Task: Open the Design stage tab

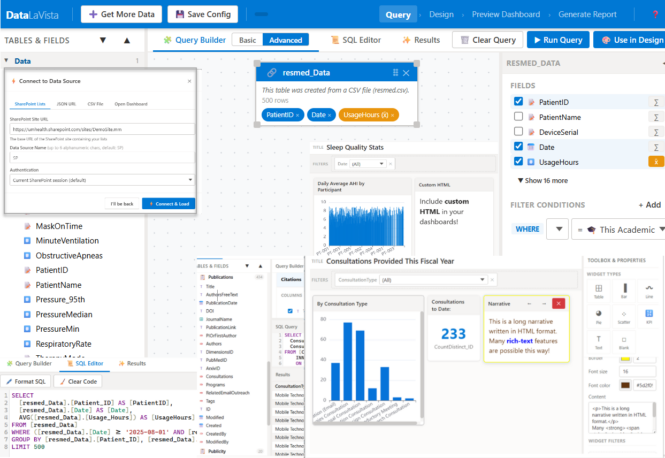Action: click(x=441, y=14)
